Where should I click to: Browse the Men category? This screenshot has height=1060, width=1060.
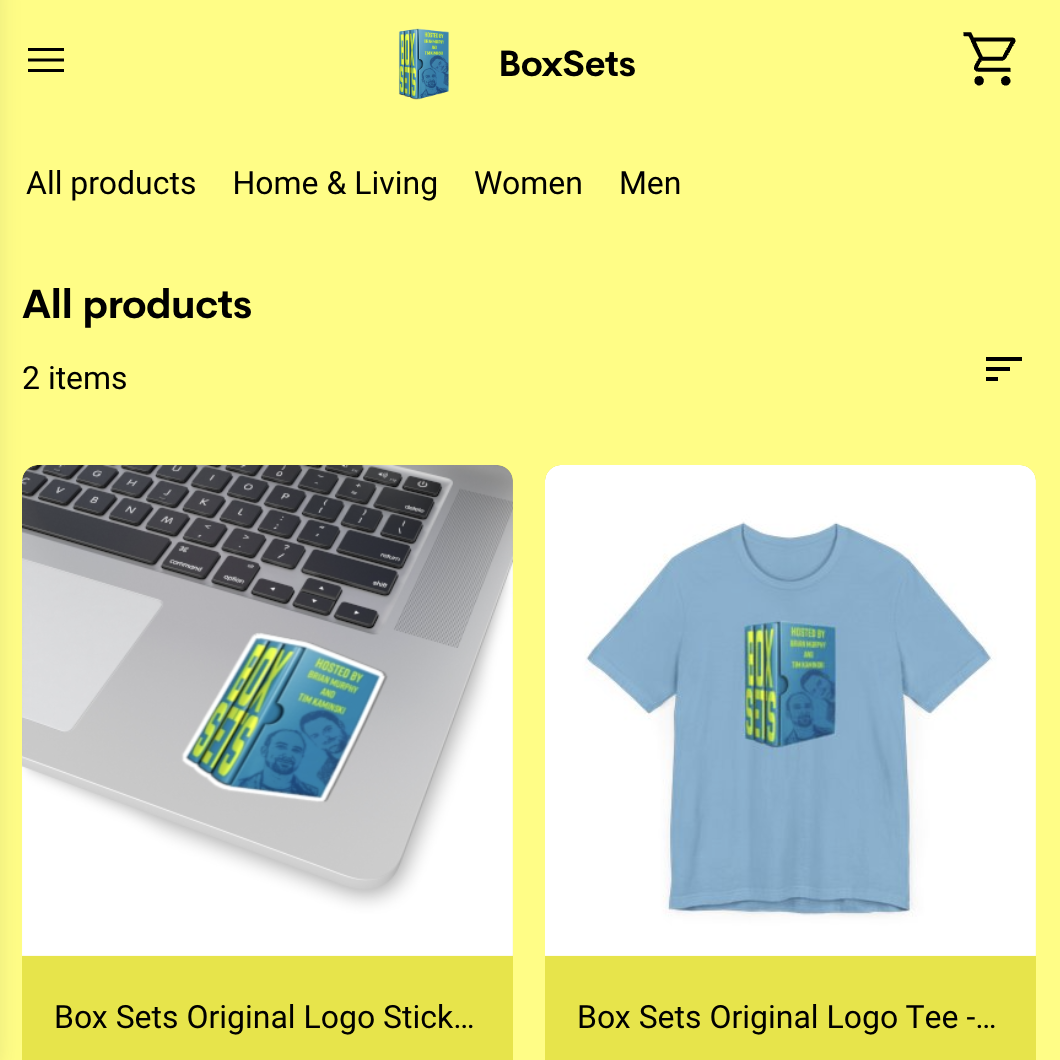(650, 184)
